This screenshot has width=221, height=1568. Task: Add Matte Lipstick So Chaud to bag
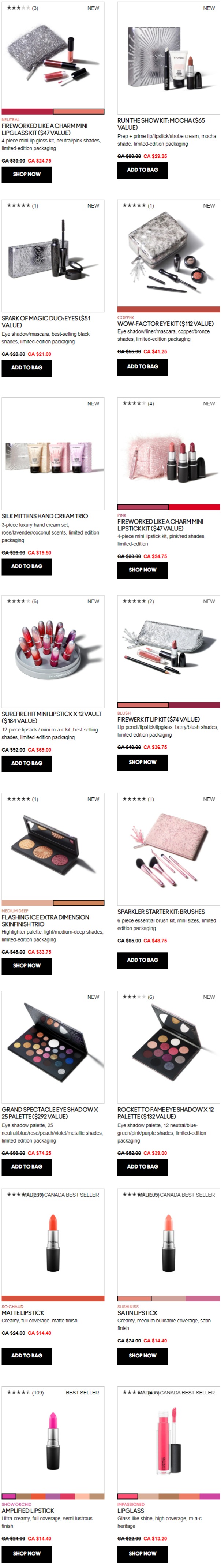pos(27,1356)
